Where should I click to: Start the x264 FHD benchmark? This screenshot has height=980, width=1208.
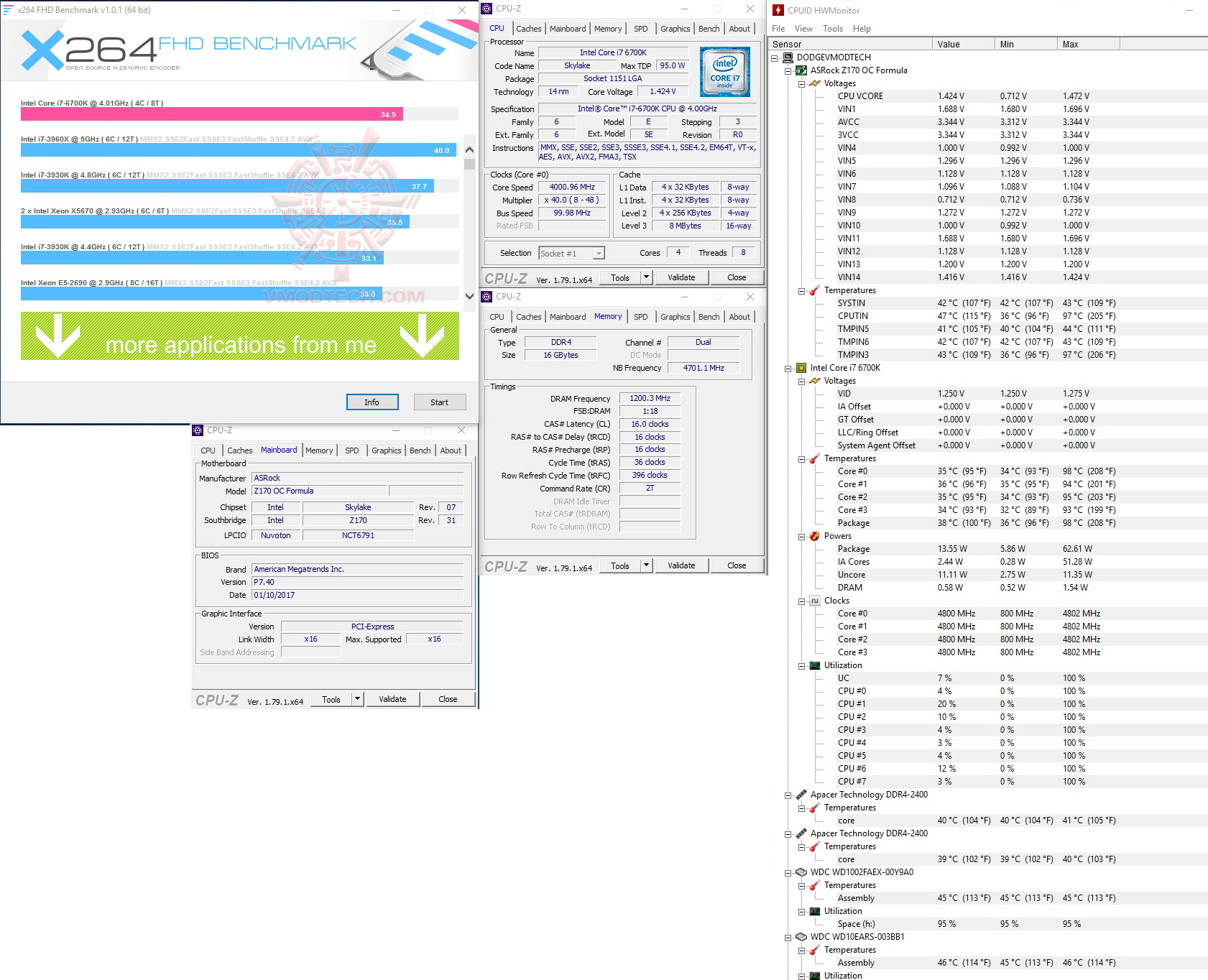[x=440, y=402]
